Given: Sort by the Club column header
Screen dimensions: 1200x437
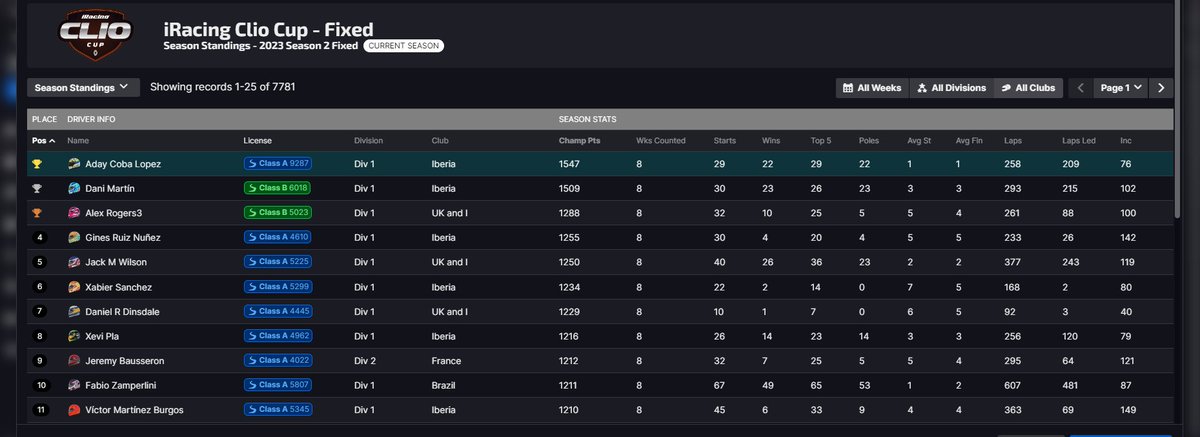Looking at the screenshot, I should [x=440, y=141].
